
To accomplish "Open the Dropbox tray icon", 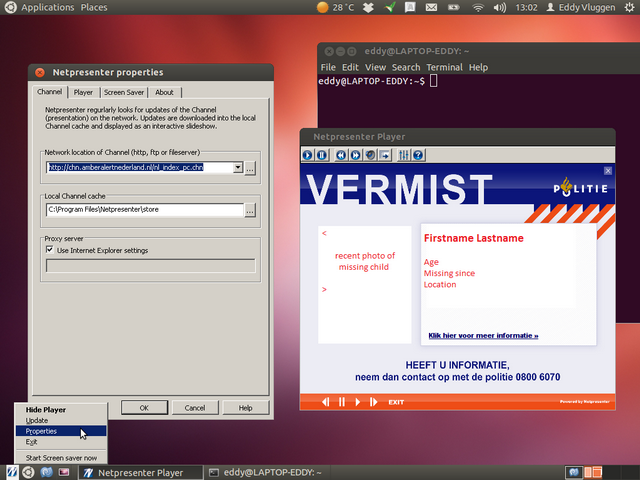I will (368, 7).
